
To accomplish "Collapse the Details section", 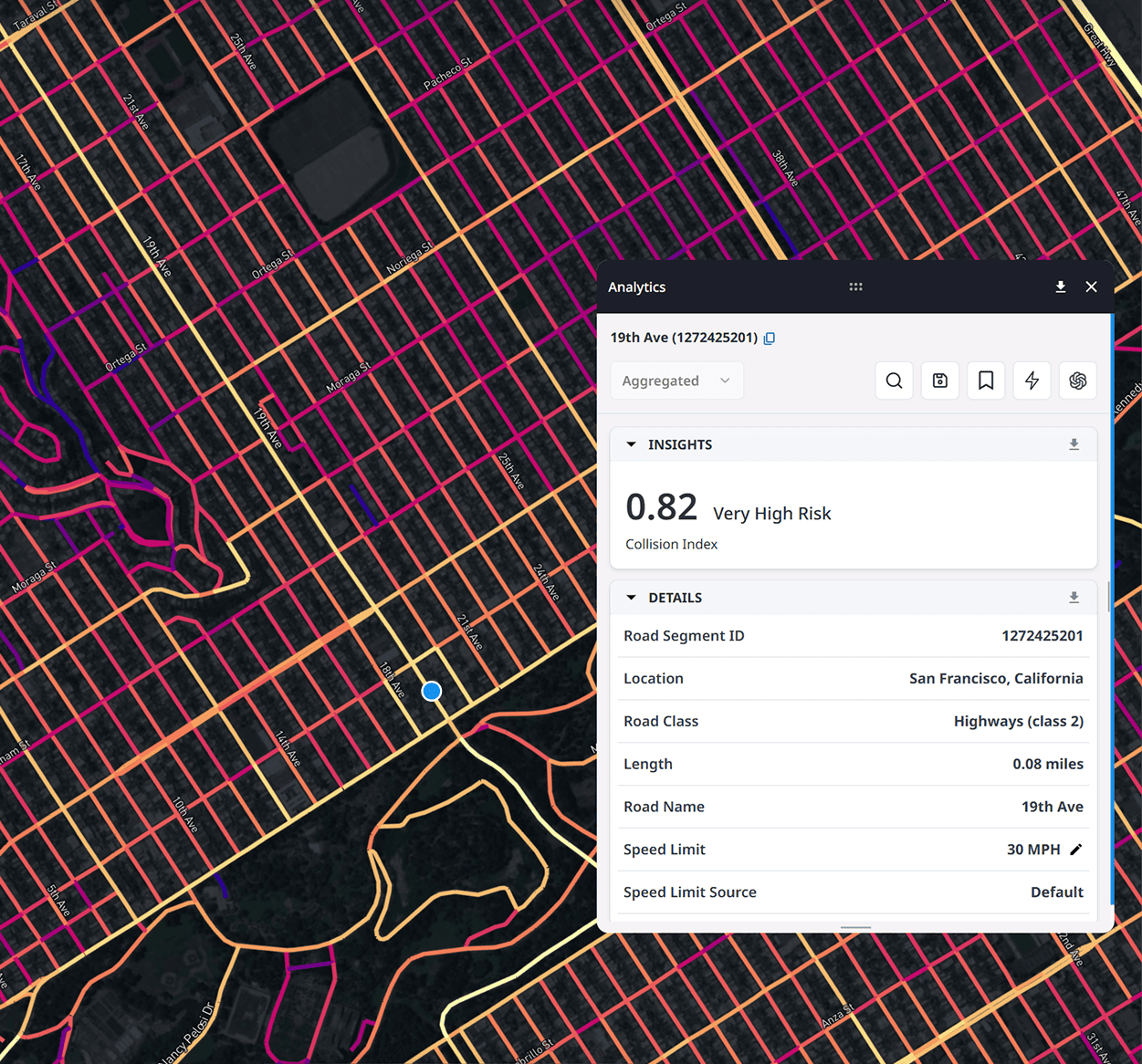I will [631, 598].
